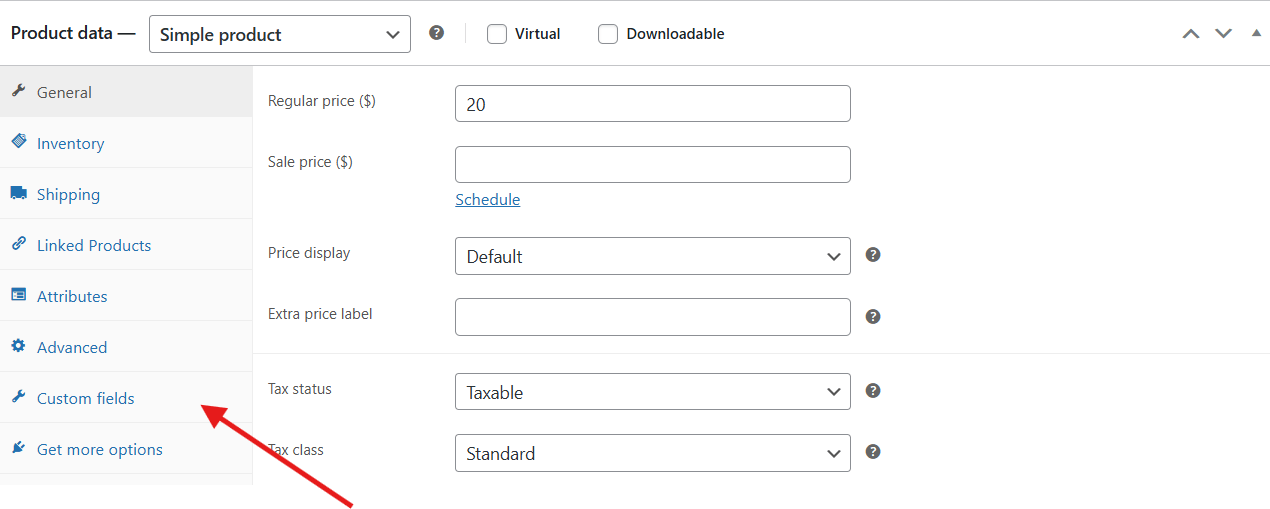Click the Price display label
This screenshot has height=509, width=1270.
pos(309,253)
